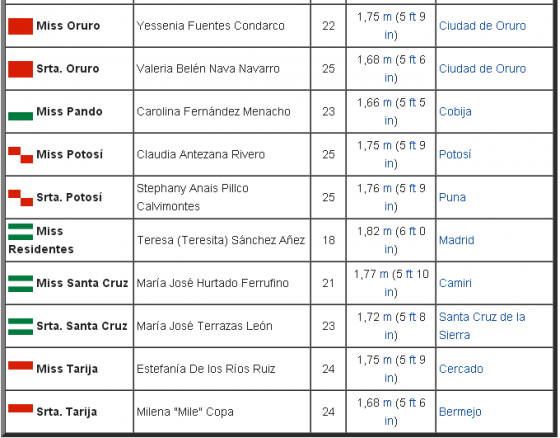Click the 'm' unit link beside 1,82
This screenshot has height=438, width=560.
387,232
